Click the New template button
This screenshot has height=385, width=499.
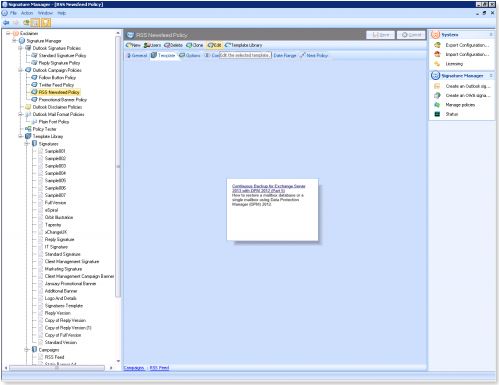(x=133, y=45)
